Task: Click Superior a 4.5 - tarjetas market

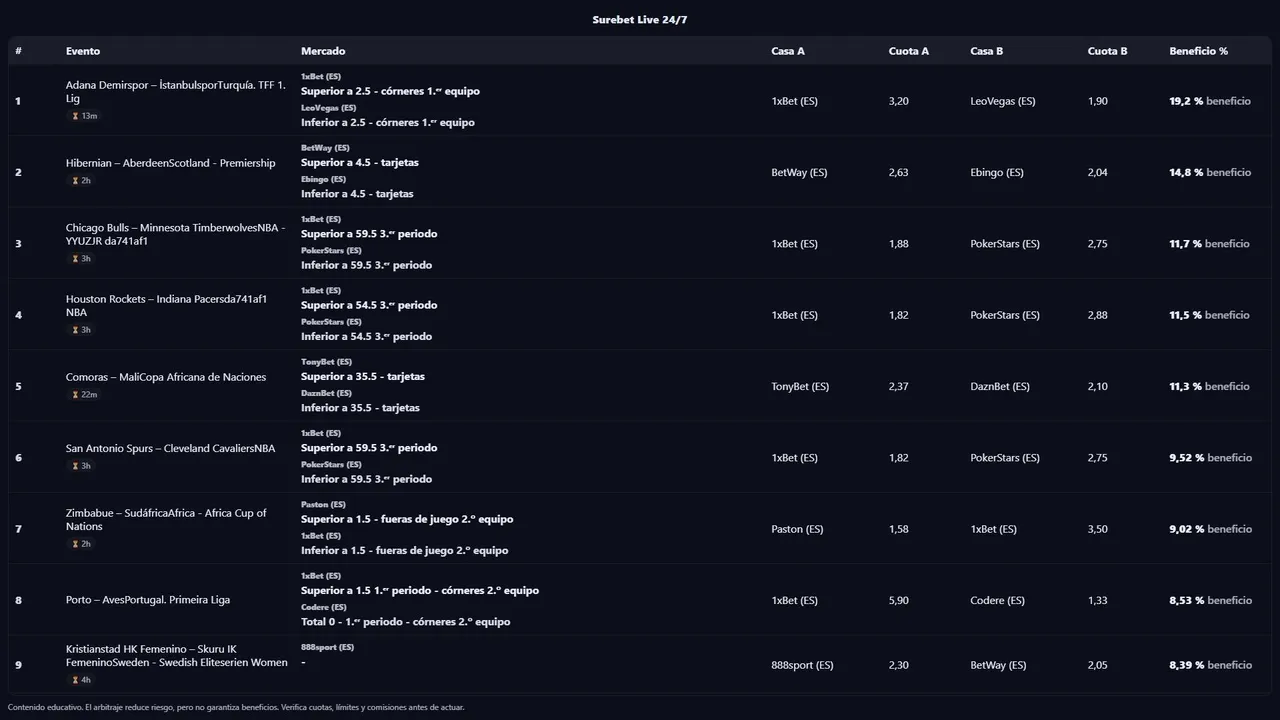Action: pos(360,162)
